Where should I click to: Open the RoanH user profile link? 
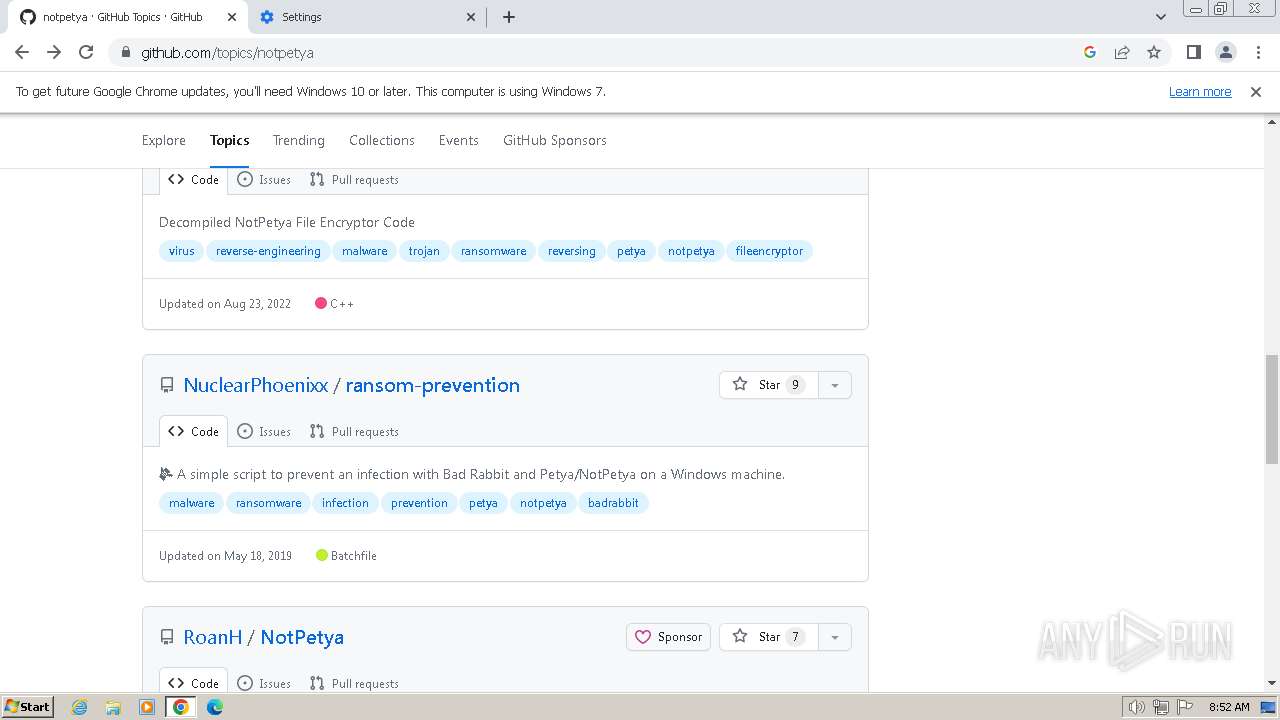coord(213,637)
